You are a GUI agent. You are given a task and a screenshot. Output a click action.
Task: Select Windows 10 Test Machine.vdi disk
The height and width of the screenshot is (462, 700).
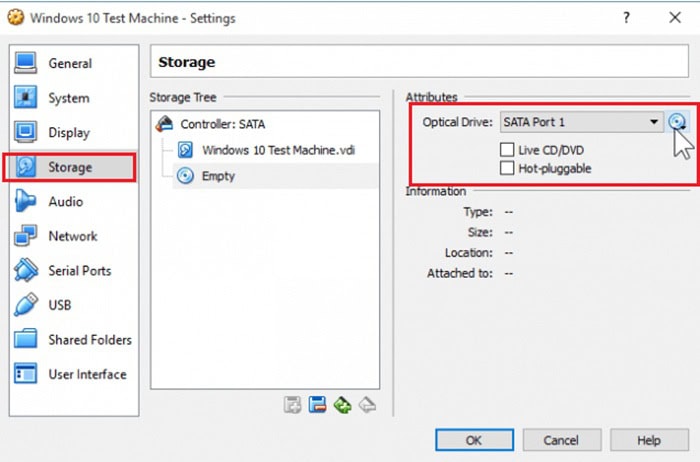277,150
